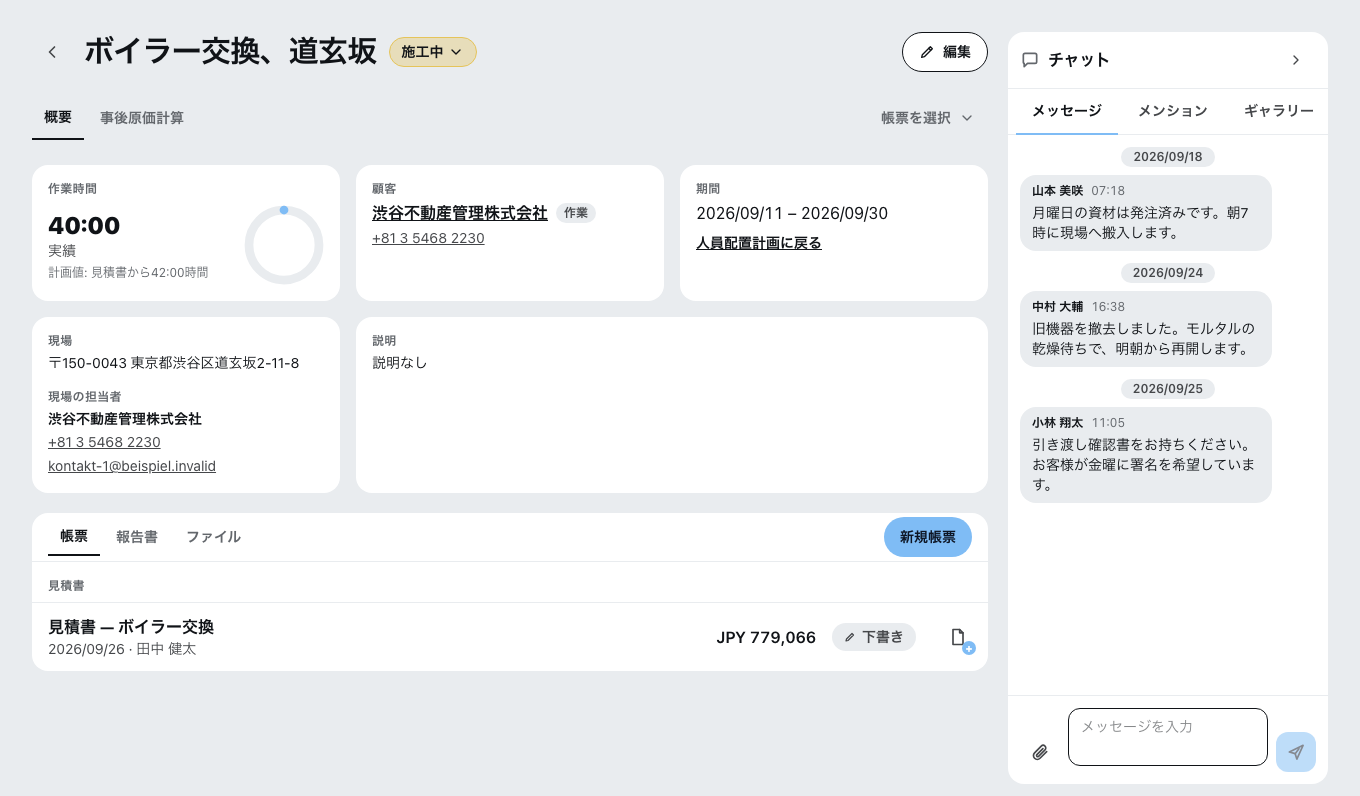Click the チャット panel heading
Screen dimensions: 1360x796
[1079, 60]
